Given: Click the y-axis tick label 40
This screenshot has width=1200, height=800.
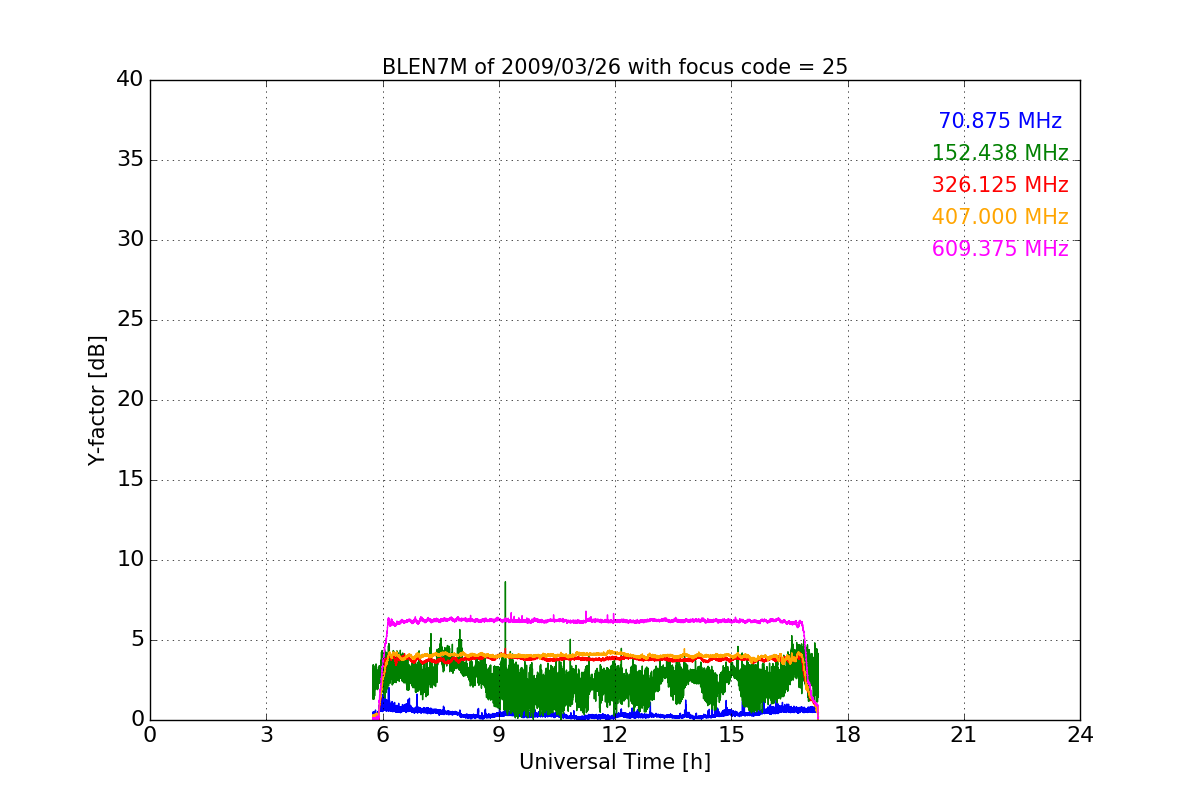Looking at the screenshot, I should coord(130,80).
